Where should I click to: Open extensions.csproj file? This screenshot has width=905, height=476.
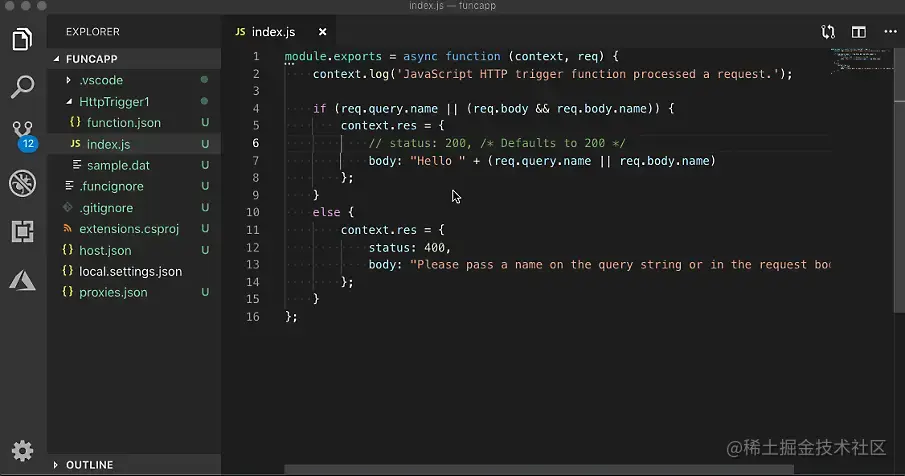[x=134, y=228]
